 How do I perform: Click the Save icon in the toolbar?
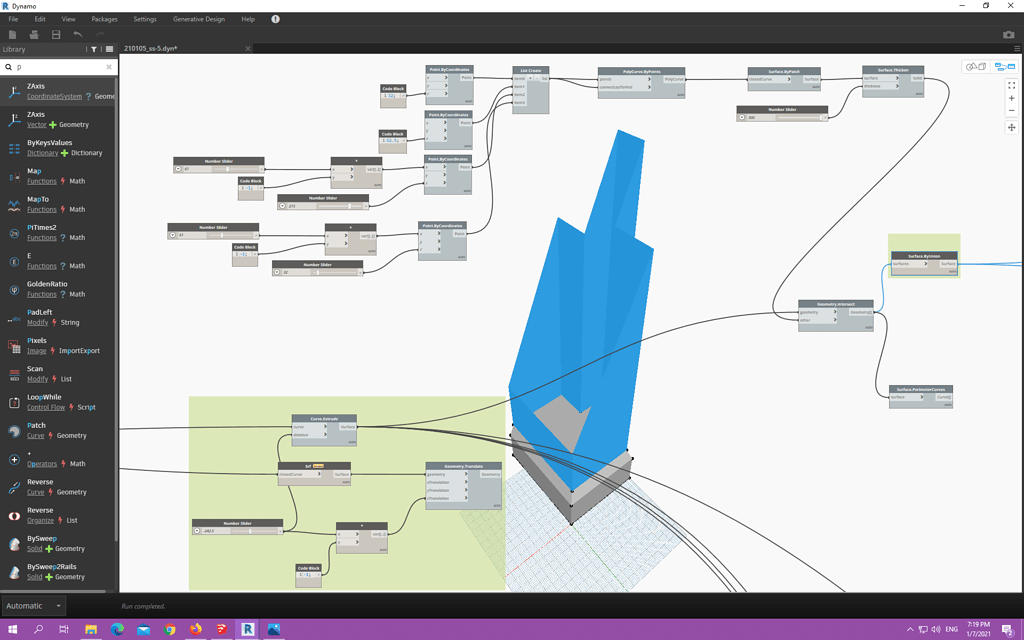(56, 33)
